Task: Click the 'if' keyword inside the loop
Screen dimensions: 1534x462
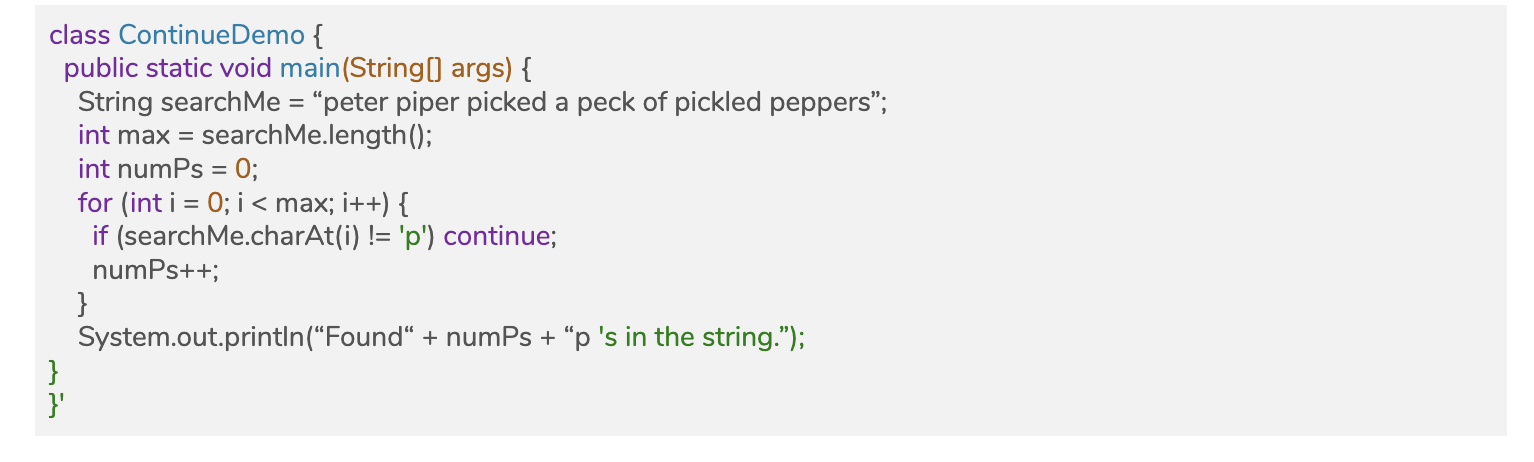Action: click(100, 238)
